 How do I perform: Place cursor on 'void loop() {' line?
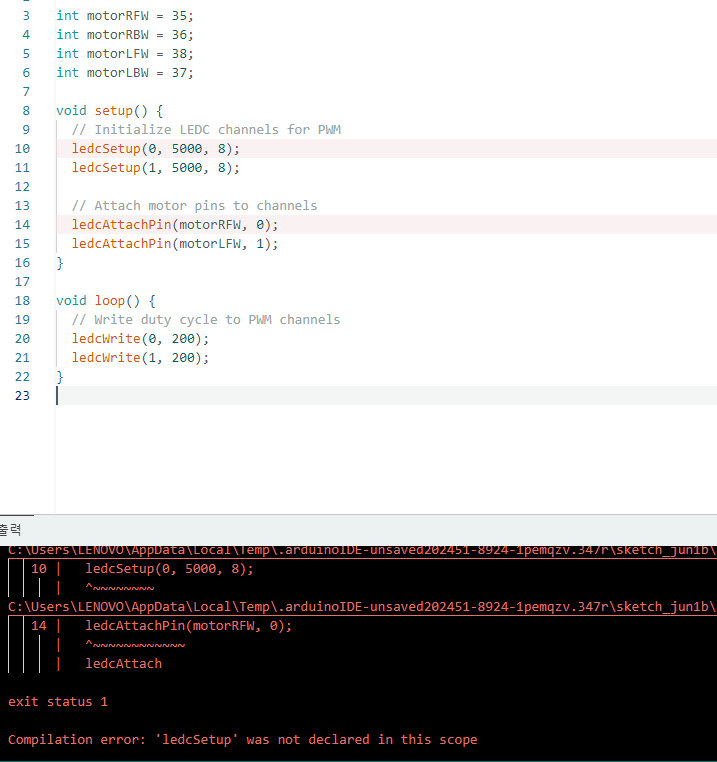[106, 301]
